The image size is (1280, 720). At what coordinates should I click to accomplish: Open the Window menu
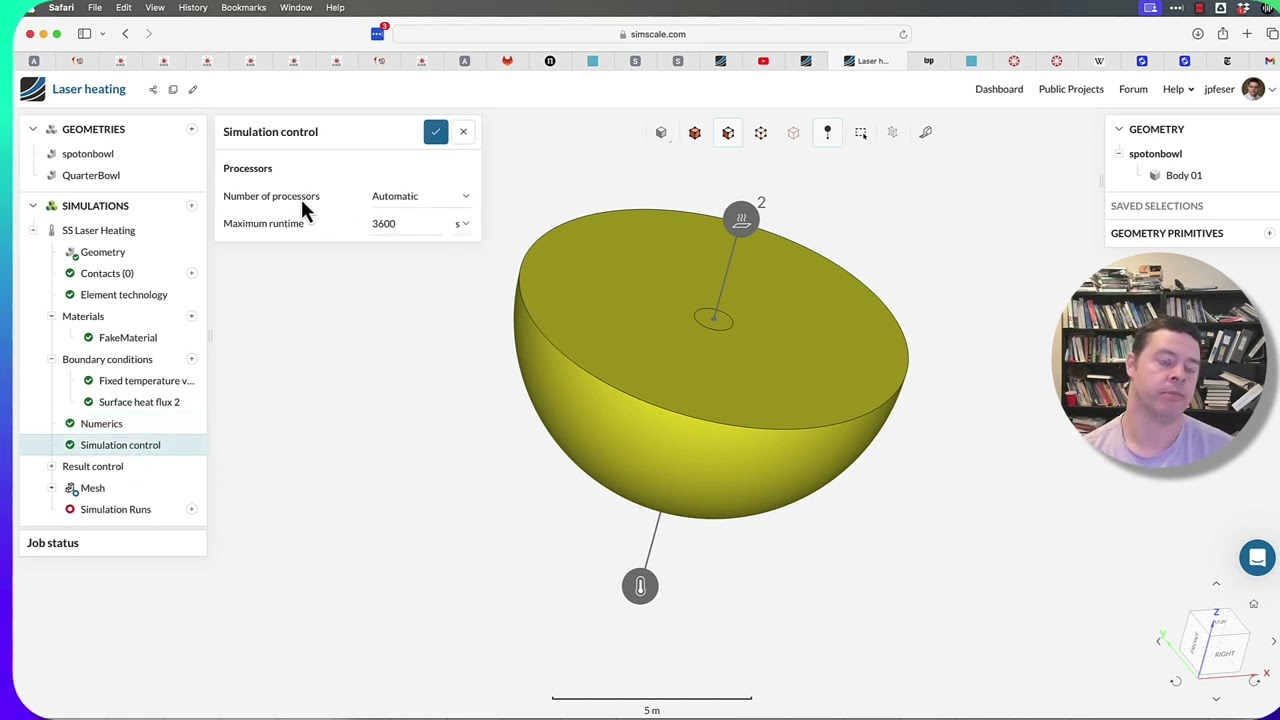(x=296, y=8)
